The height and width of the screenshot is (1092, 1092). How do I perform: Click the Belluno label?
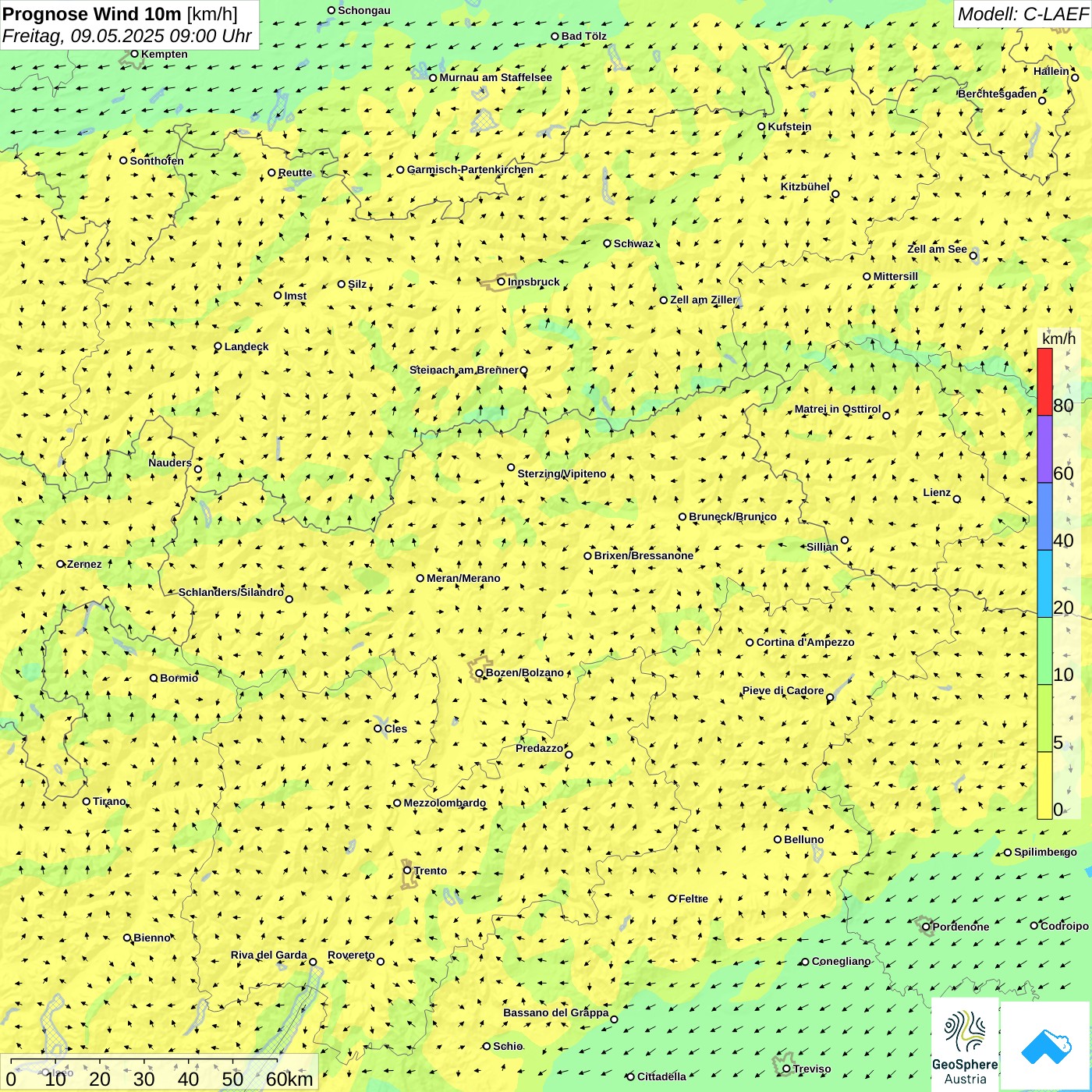coord(803,839)
